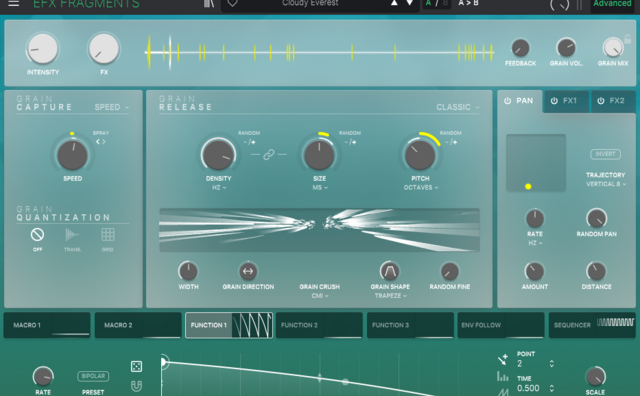Screen dimensions: 640x396
Task: Select the Off quantization icon
Action: click(37, 235)
